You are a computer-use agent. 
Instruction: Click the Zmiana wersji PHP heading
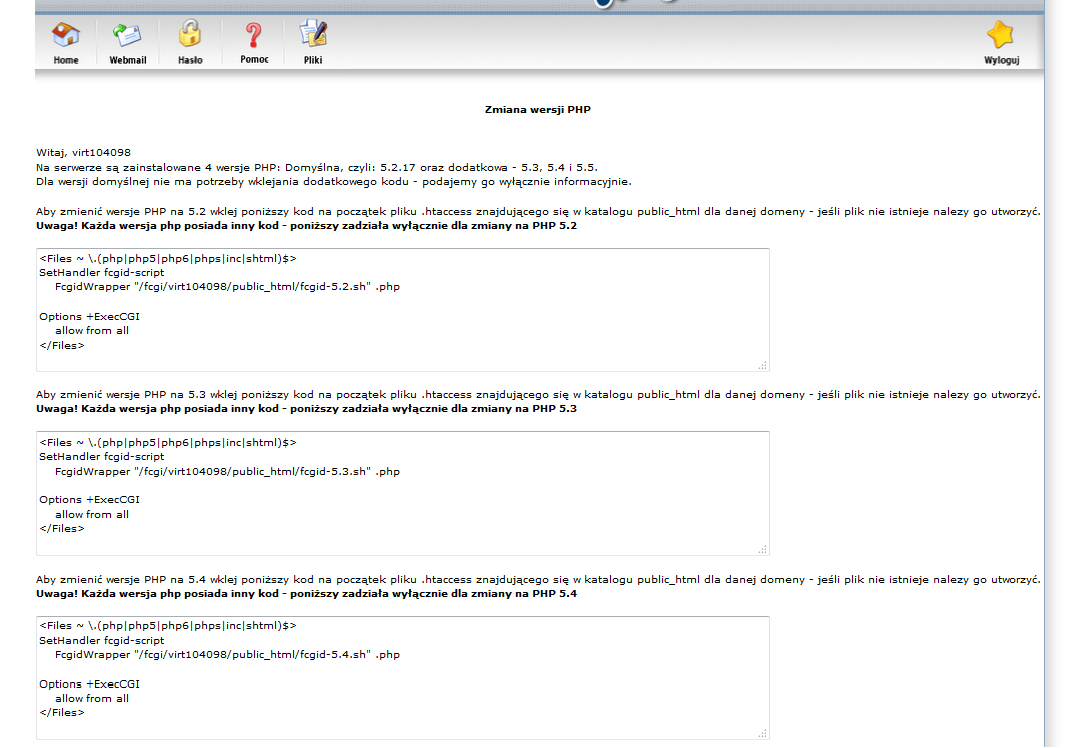538,110
